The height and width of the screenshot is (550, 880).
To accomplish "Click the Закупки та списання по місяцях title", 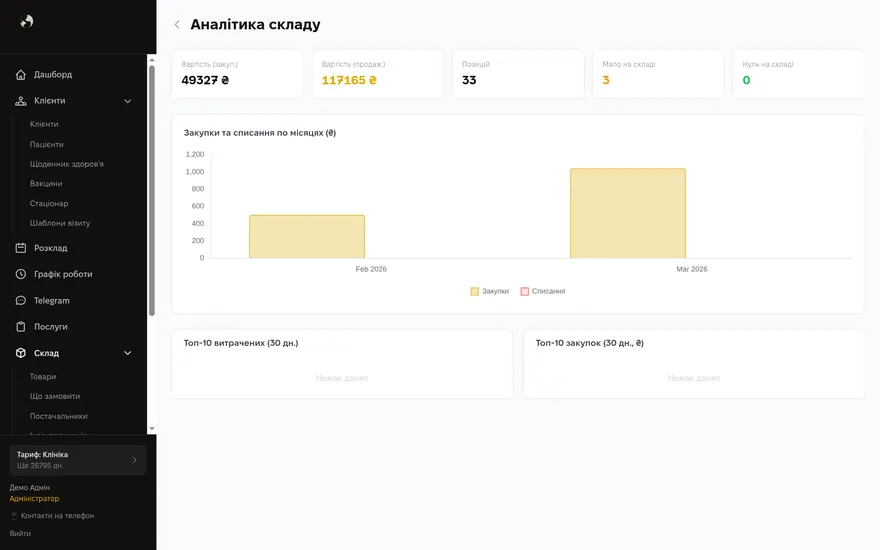I will 260,133.
